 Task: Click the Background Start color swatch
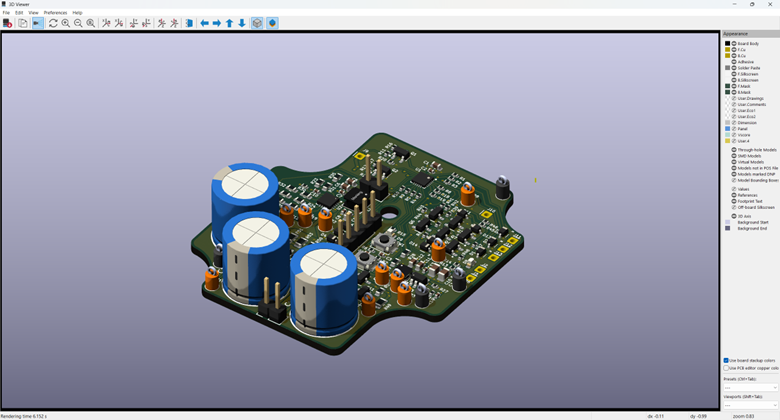(x=728, y=222)
